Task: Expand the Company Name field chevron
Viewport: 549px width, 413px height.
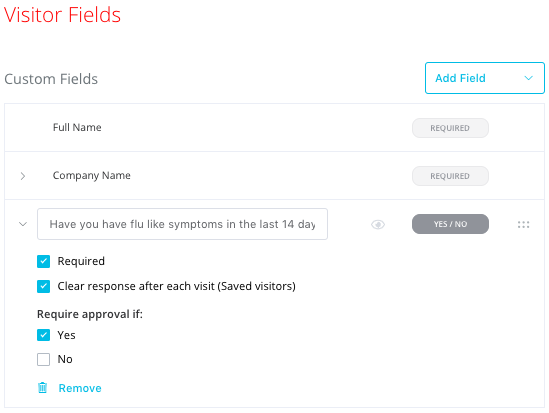Action: (x=23, y=176)
